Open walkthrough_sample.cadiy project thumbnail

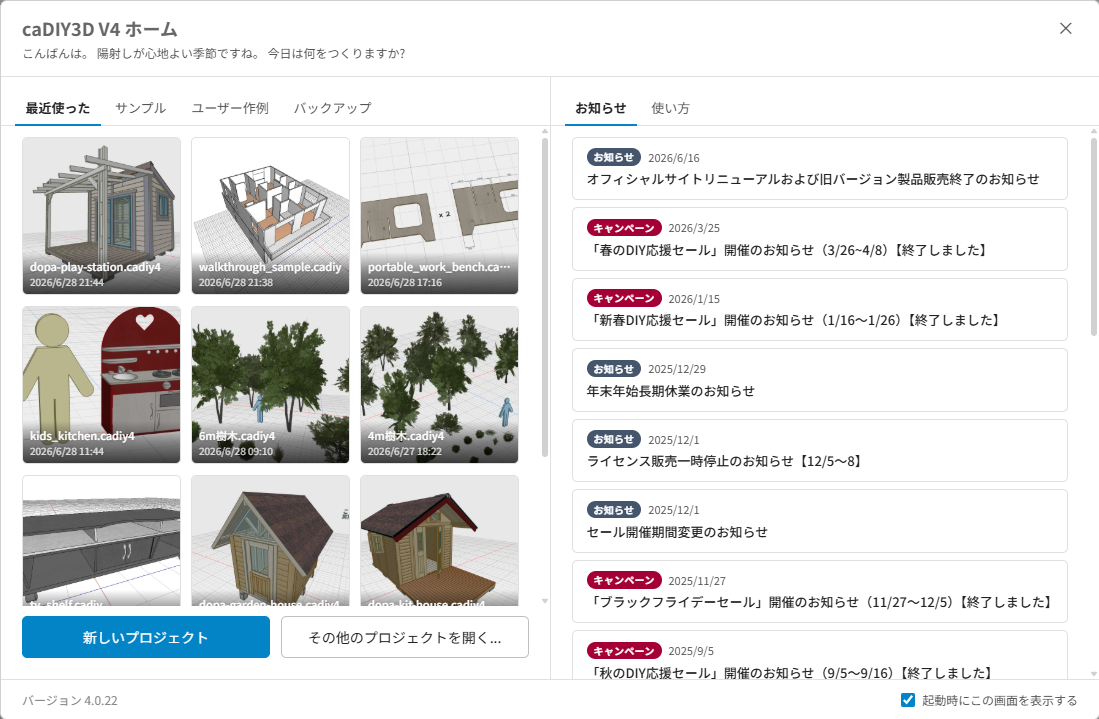[x=271, y=216]
